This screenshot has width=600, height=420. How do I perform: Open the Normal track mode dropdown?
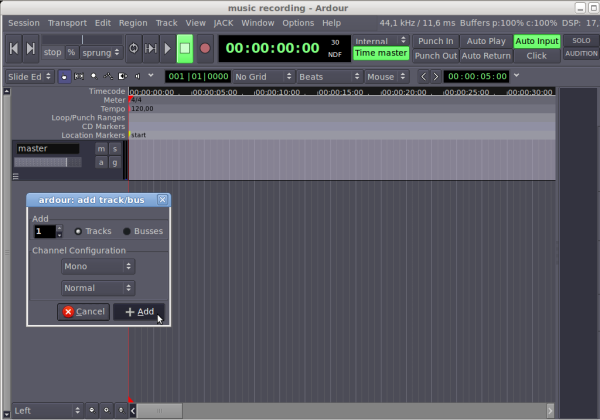[x=98, y=288]
